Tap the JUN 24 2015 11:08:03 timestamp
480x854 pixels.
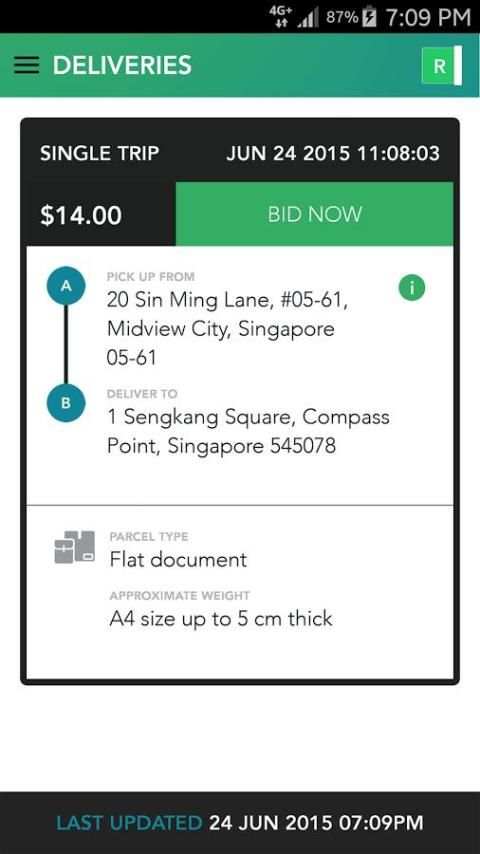(333, 153)
